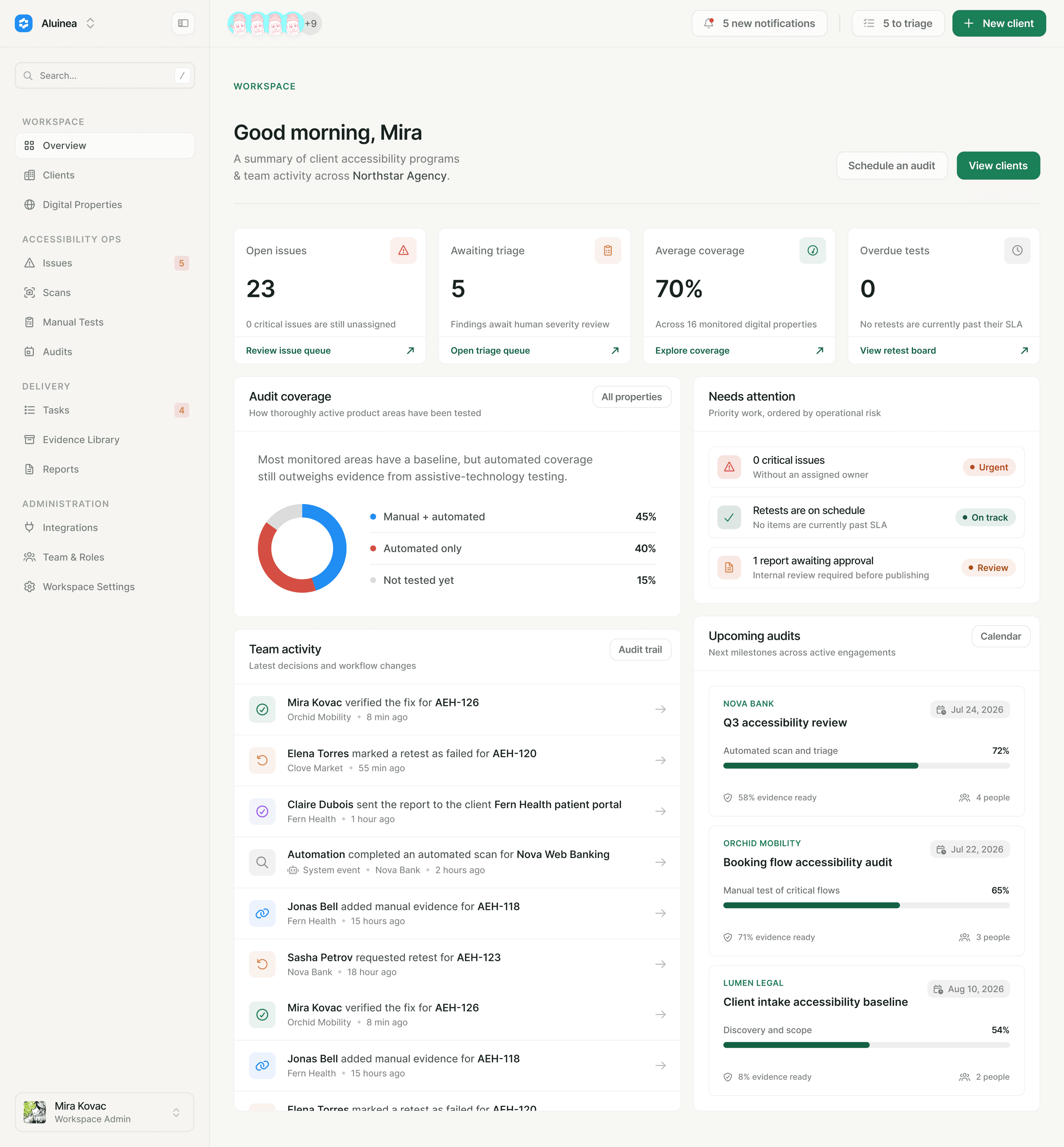Open Digital Properties page

pyautogui.click(x=104, y=205)
